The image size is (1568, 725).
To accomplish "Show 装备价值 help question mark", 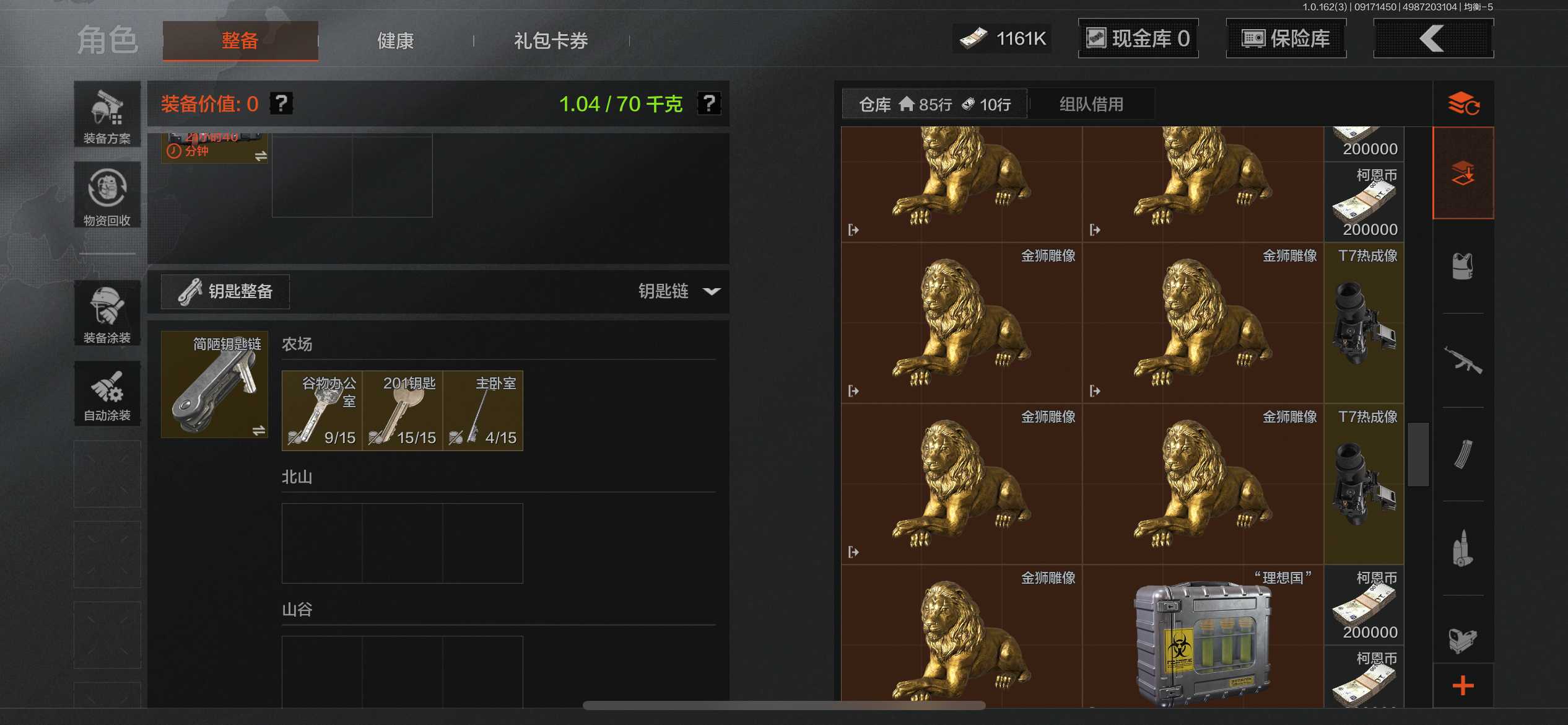I will pyautogui.click(x=282, y=103).
